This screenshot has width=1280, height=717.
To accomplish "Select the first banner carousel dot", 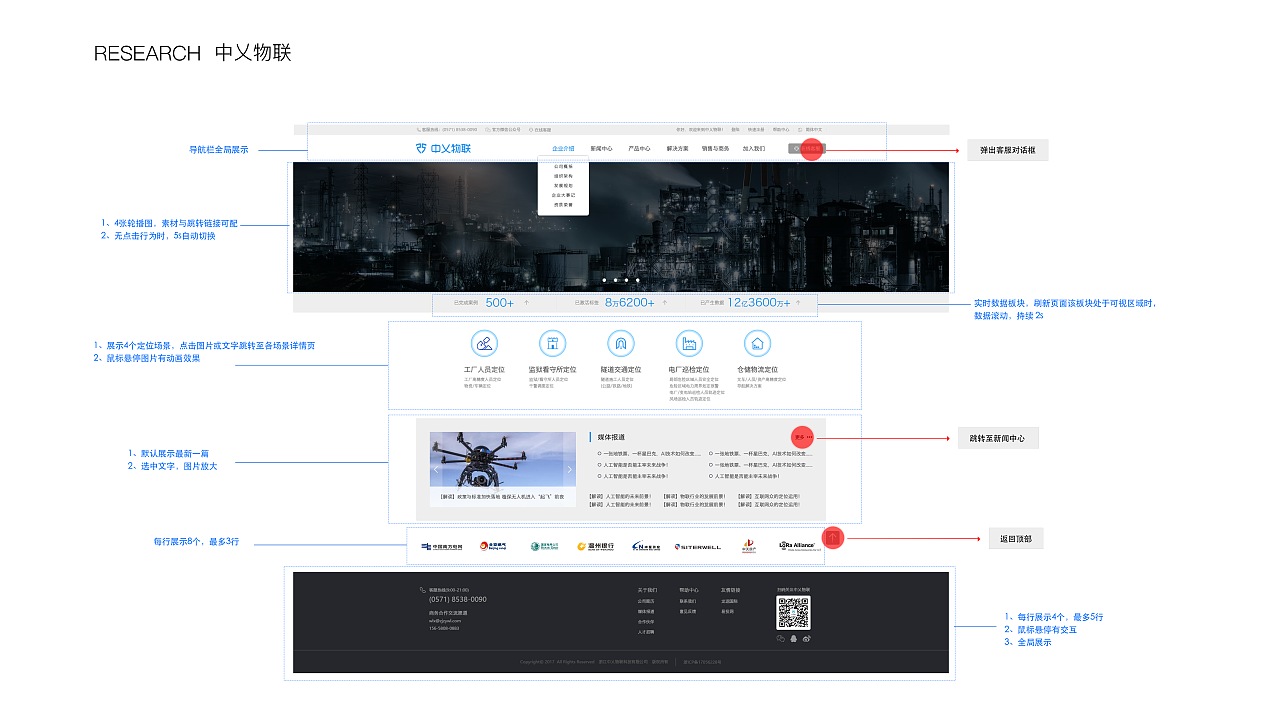I will [x=603, y=280].
